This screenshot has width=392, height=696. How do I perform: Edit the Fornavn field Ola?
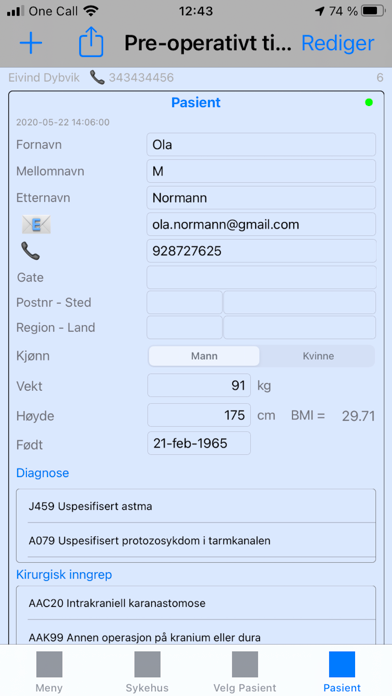tap(261, 145)
